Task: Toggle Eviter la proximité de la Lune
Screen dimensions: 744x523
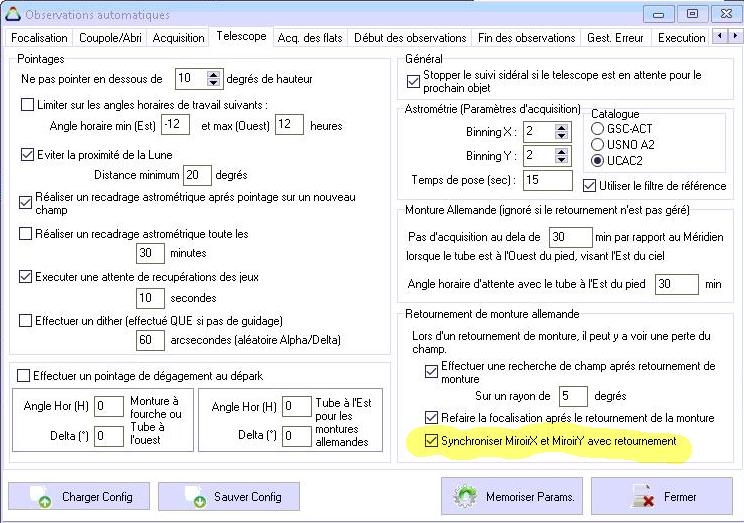Action: point(28,155)
